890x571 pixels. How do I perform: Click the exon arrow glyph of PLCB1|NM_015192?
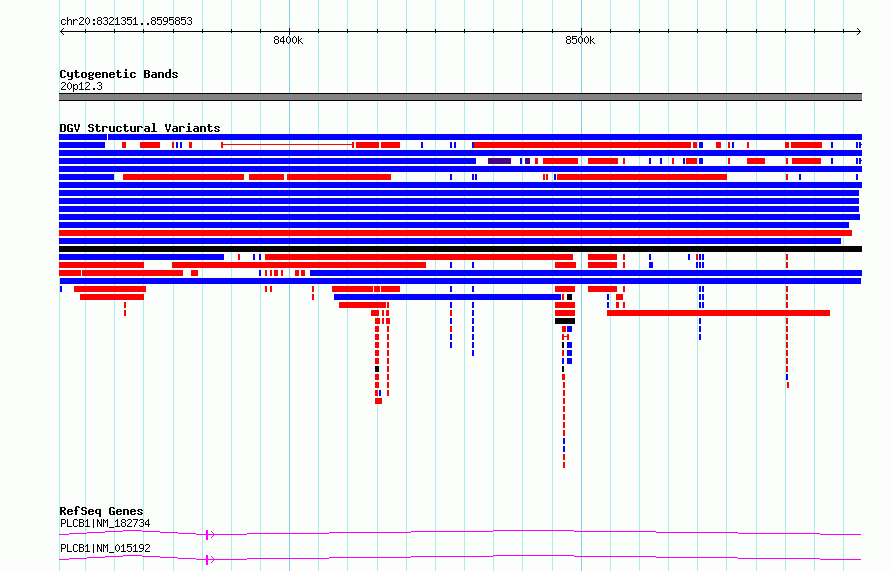click(x=210, y=560)
